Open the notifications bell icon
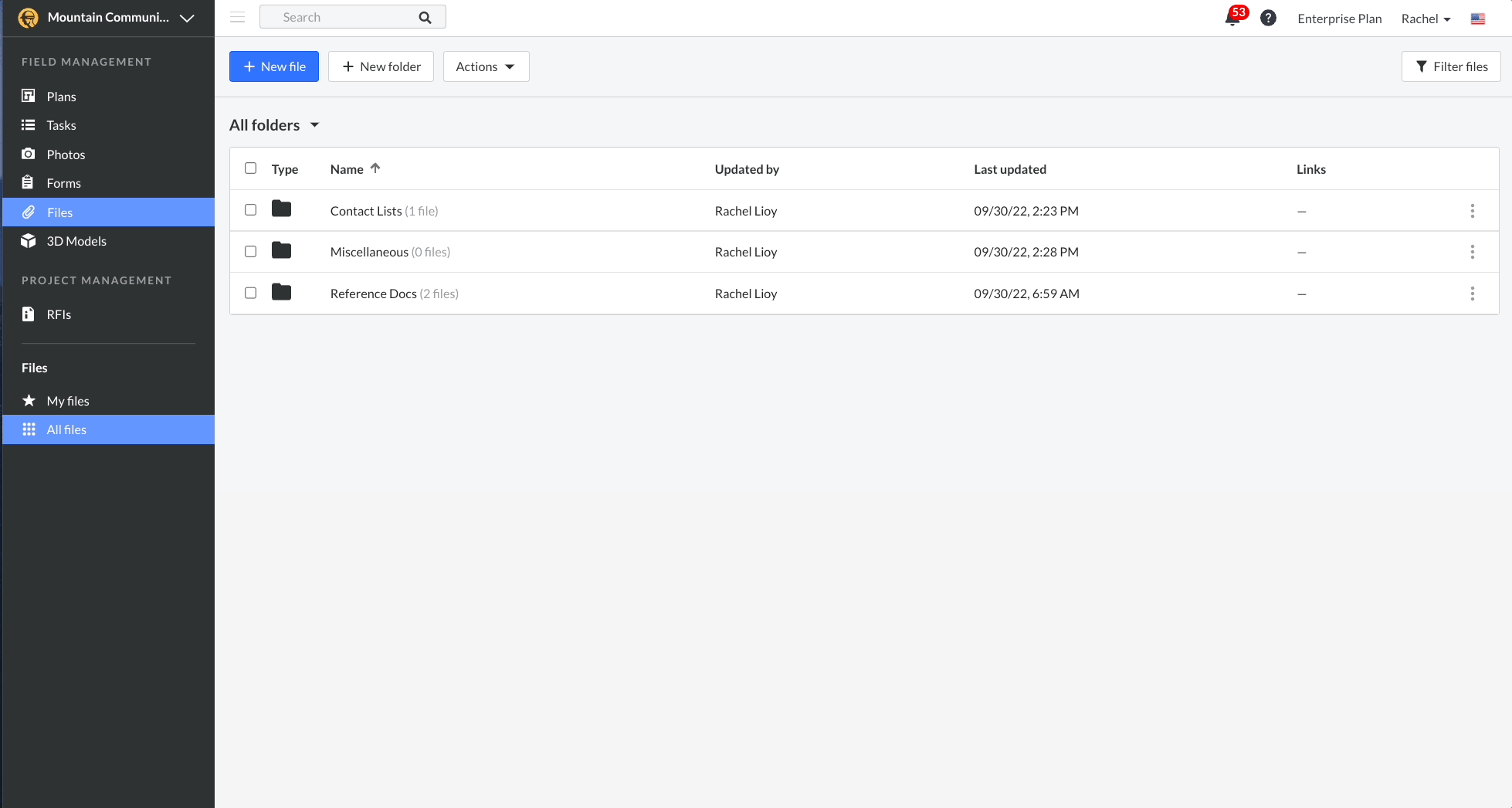Viewport: 1512px width, 808px height. [1232, 19]
